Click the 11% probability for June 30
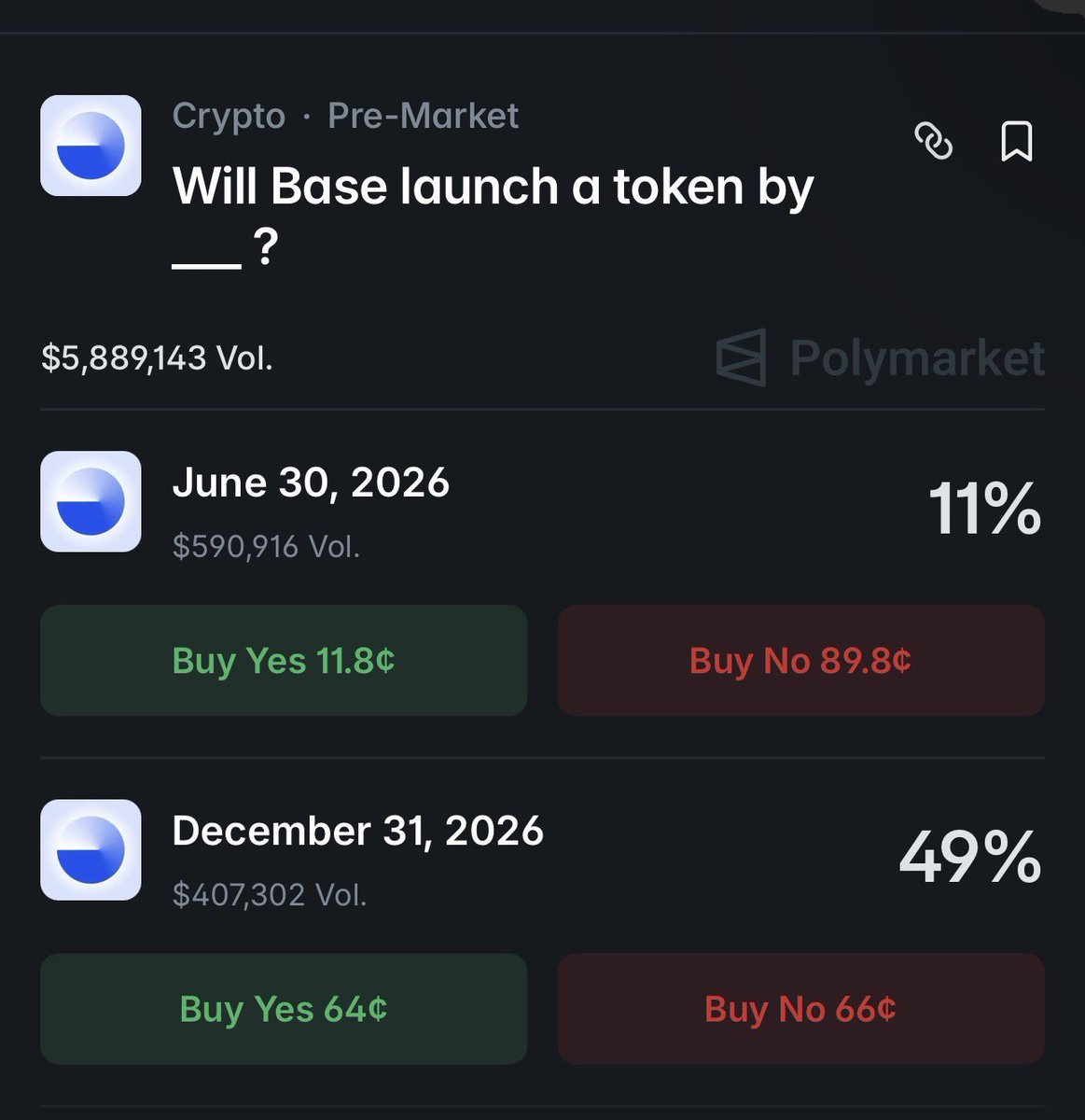 pyautogui.click(x=984, y=510)
